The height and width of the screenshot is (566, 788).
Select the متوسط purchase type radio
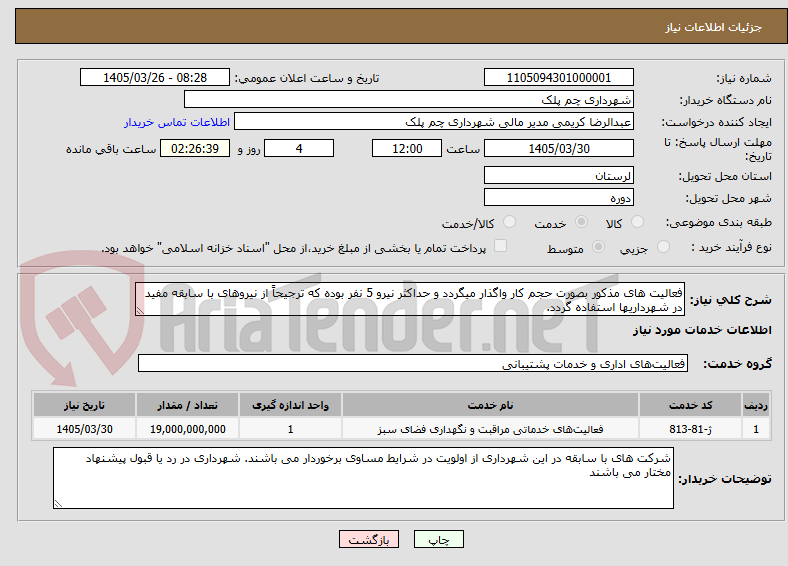pyautogui.click(x=598, y=246)
